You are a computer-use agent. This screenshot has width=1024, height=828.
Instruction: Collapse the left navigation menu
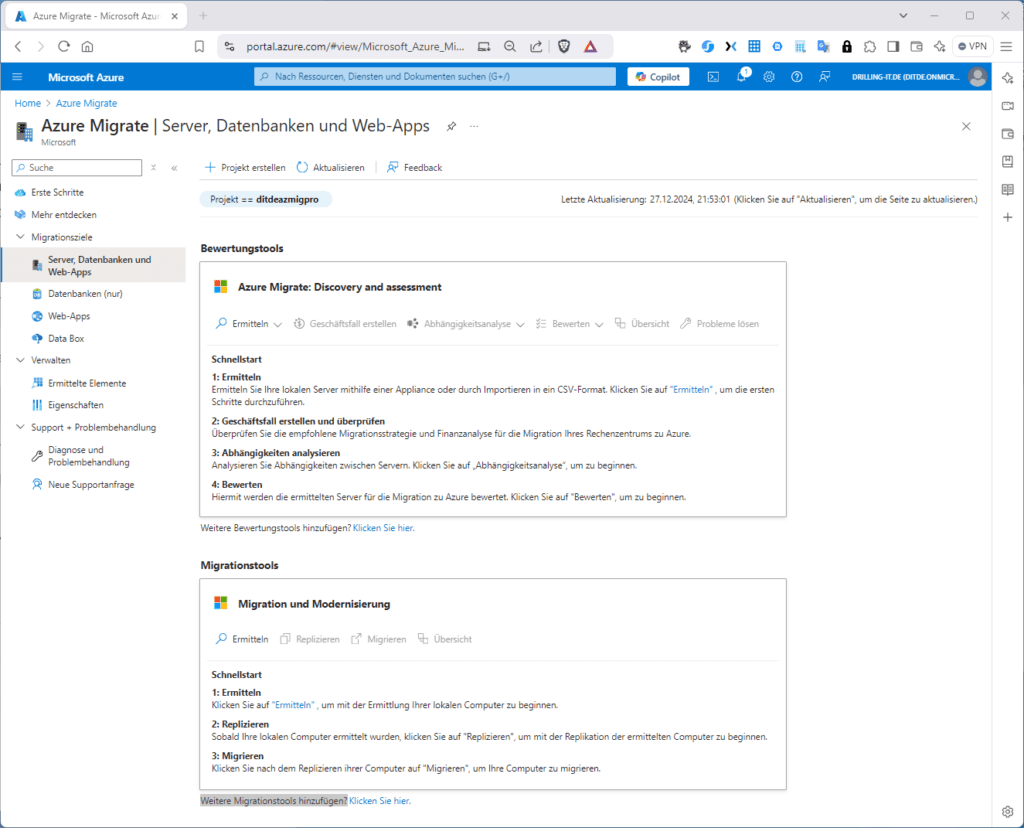pyautogui.click(x=174, y=168)
